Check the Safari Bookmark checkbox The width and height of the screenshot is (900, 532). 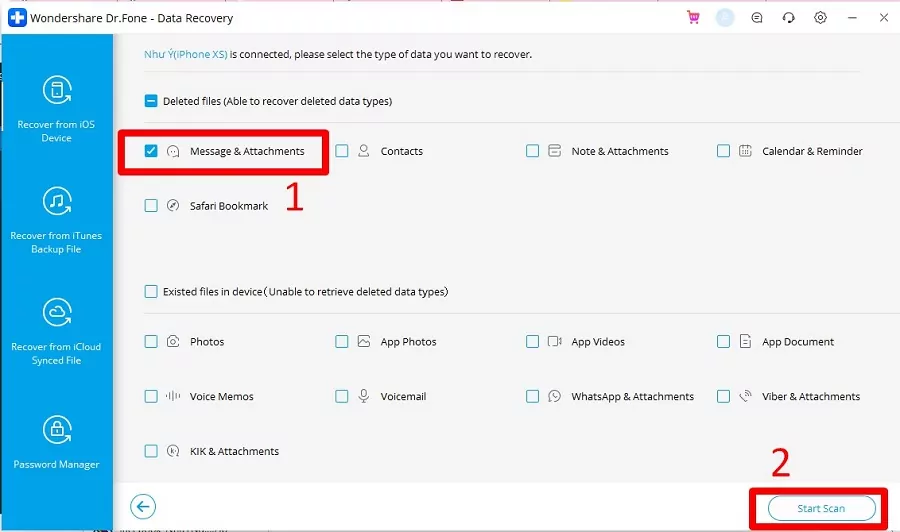point(151,205)
